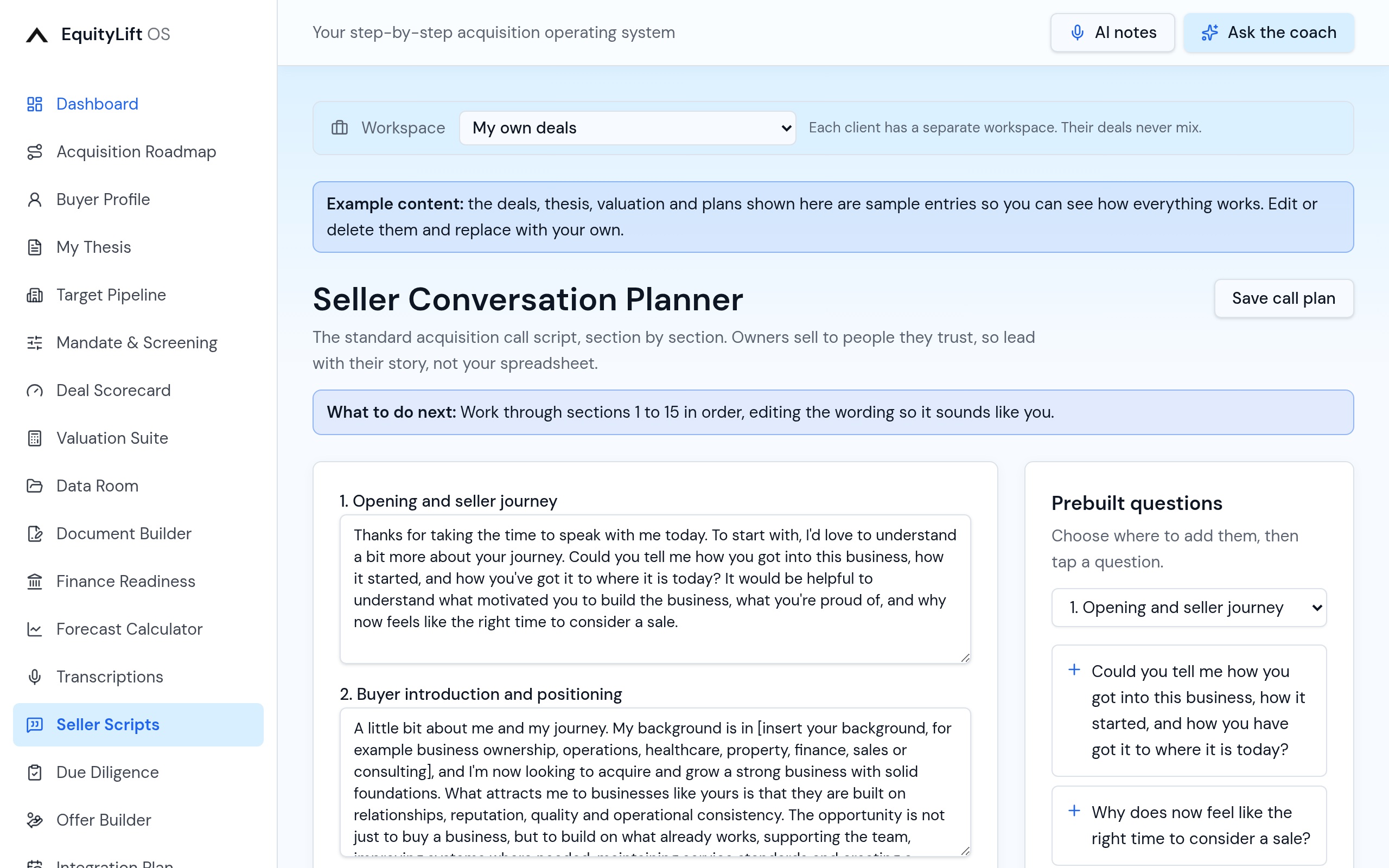Click the Save call plan button
The image size is (1389, 868).
pos(1283,298)
